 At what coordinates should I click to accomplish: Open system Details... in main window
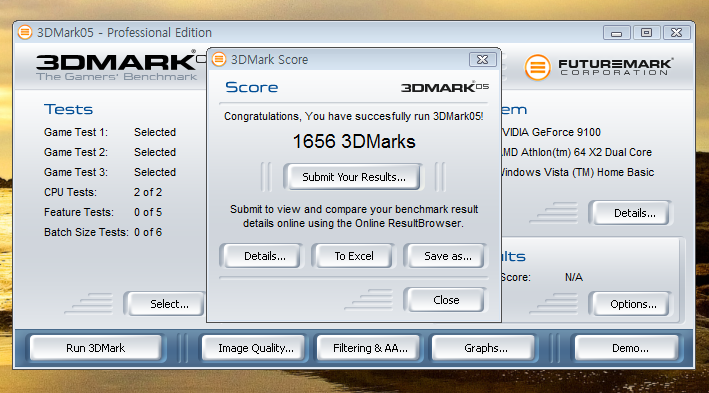(x=632, y=213)
